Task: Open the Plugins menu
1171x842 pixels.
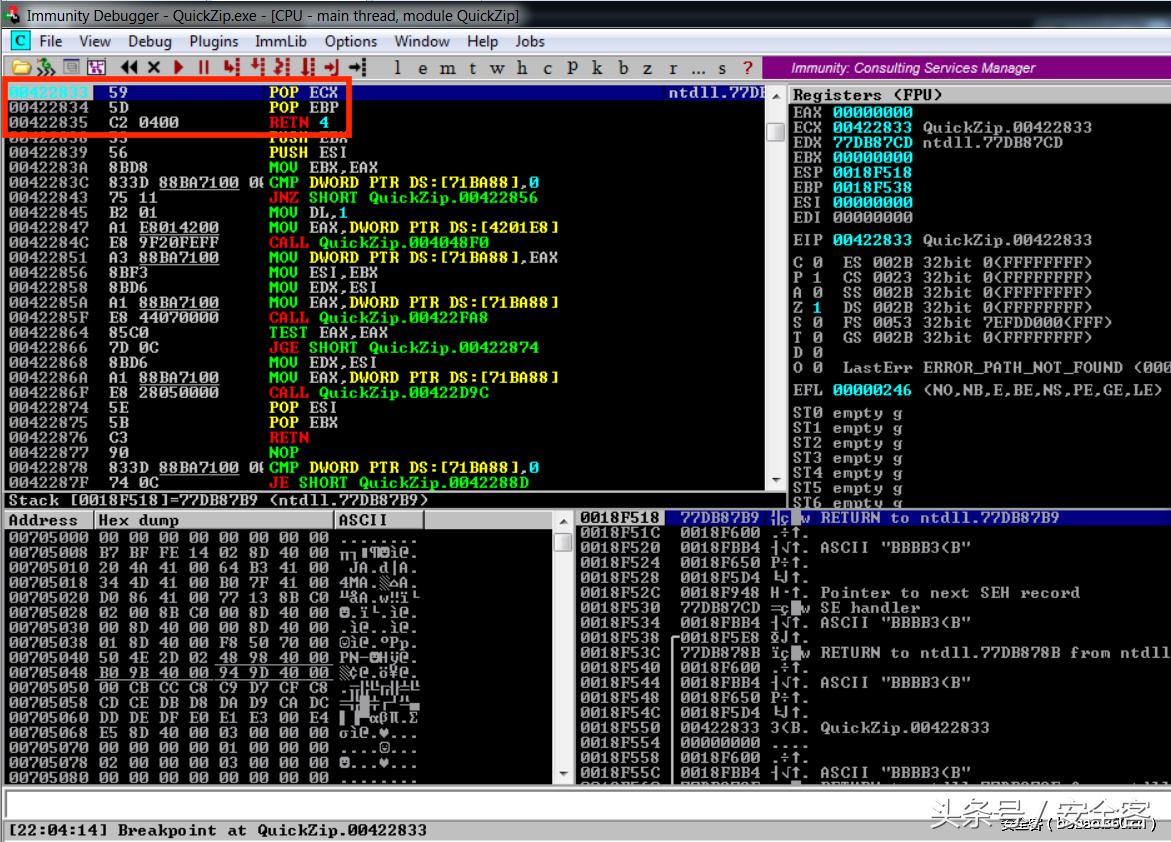Action: [213, 41]
